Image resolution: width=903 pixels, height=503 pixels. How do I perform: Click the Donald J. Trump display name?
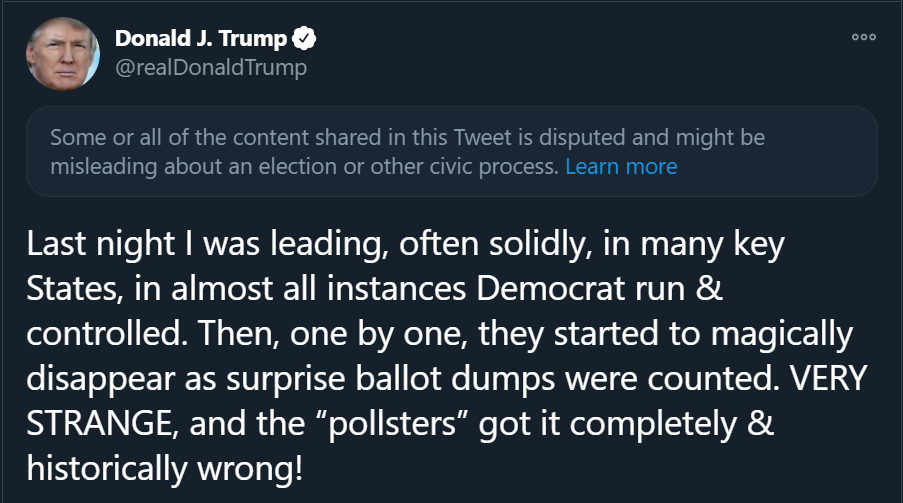tap(200, 39)
